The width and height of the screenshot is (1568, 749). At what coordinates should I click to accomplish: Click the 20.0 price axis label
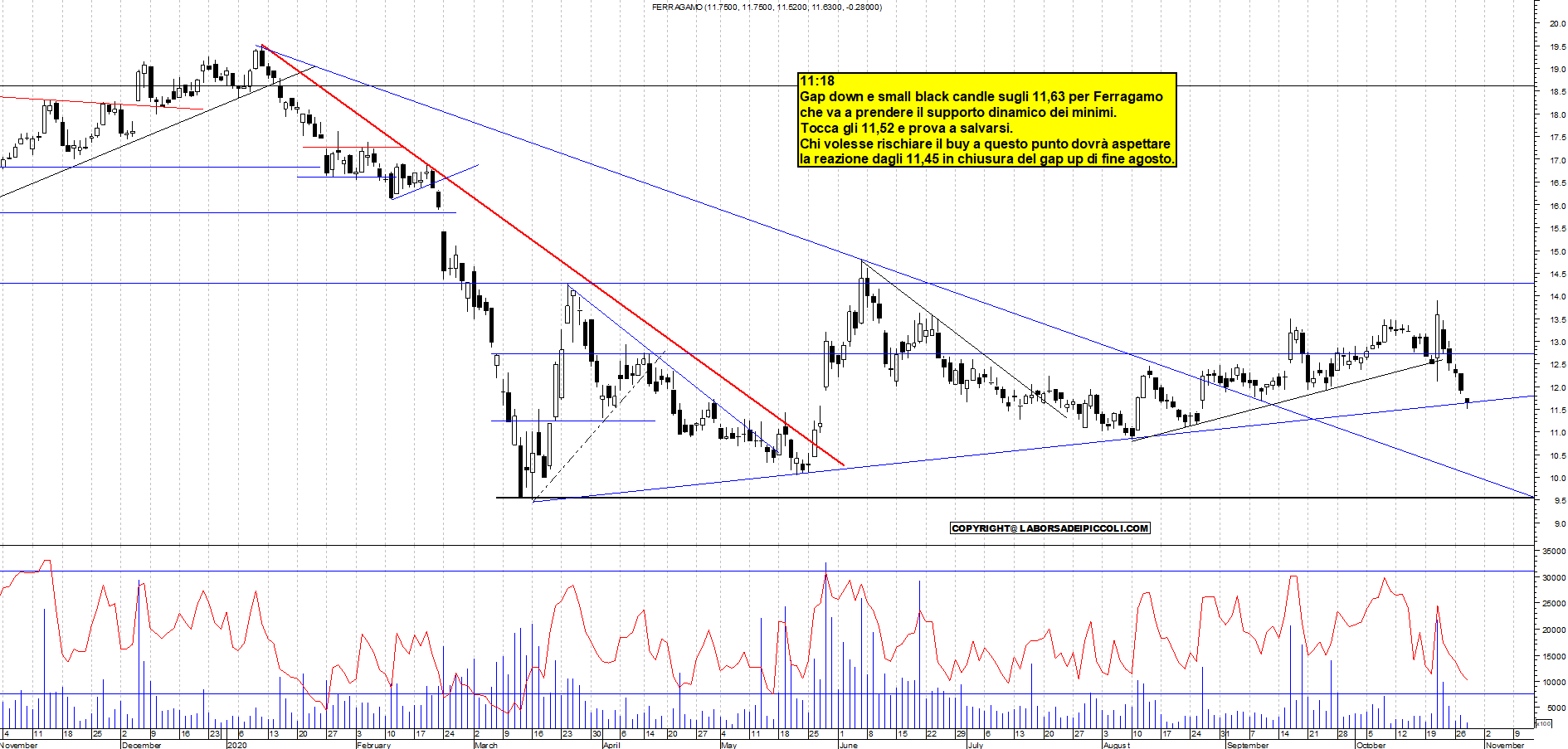(1557, 24)
